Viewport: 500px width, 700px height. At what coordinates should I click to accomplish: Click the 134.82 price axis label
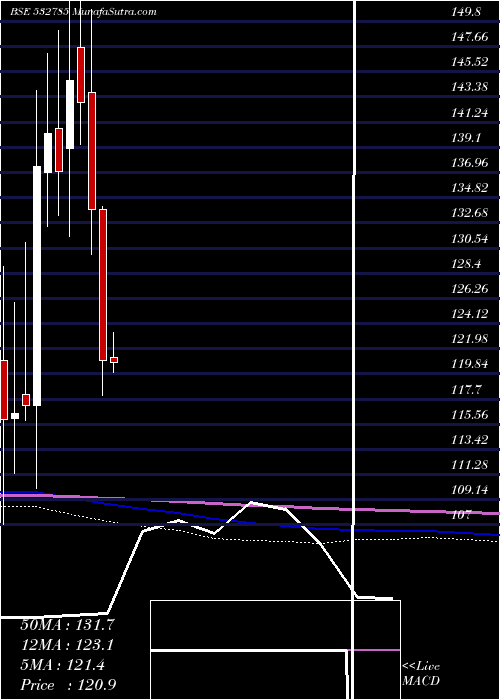coord(469,188)
